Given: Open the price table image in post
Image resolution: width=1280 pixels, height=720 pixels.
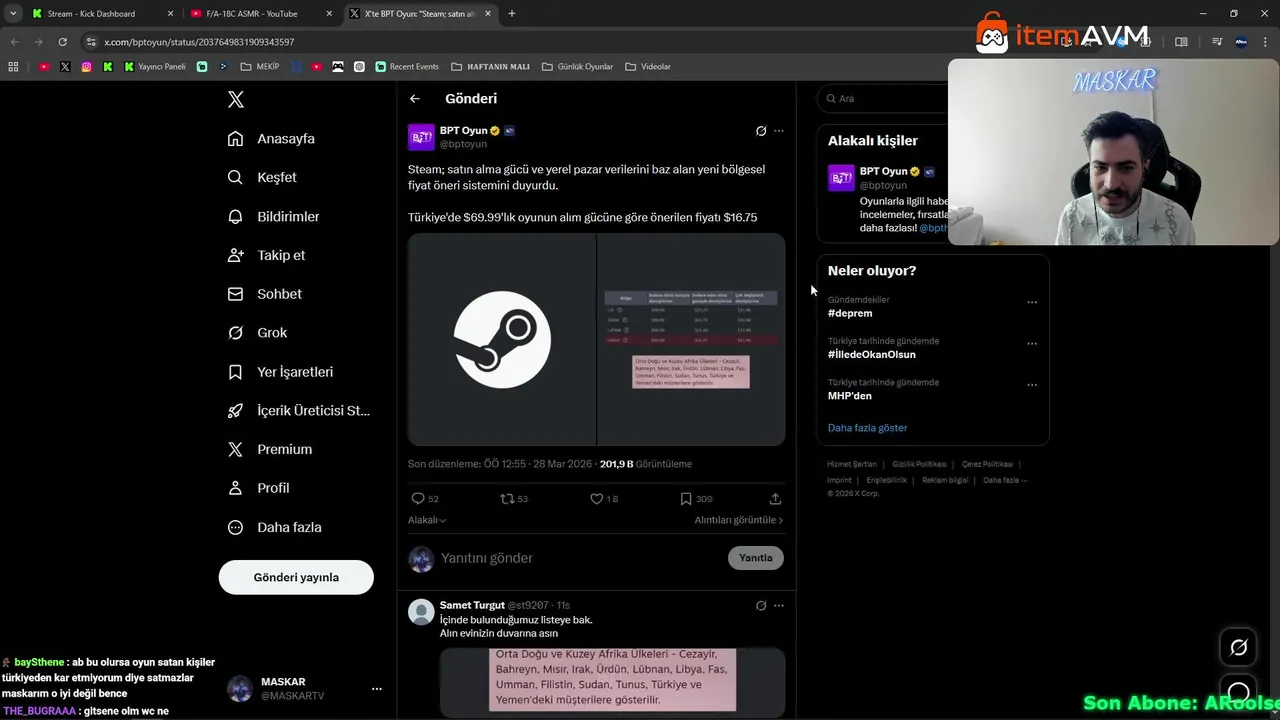Looking at the screenshot, I should (691, 339).
